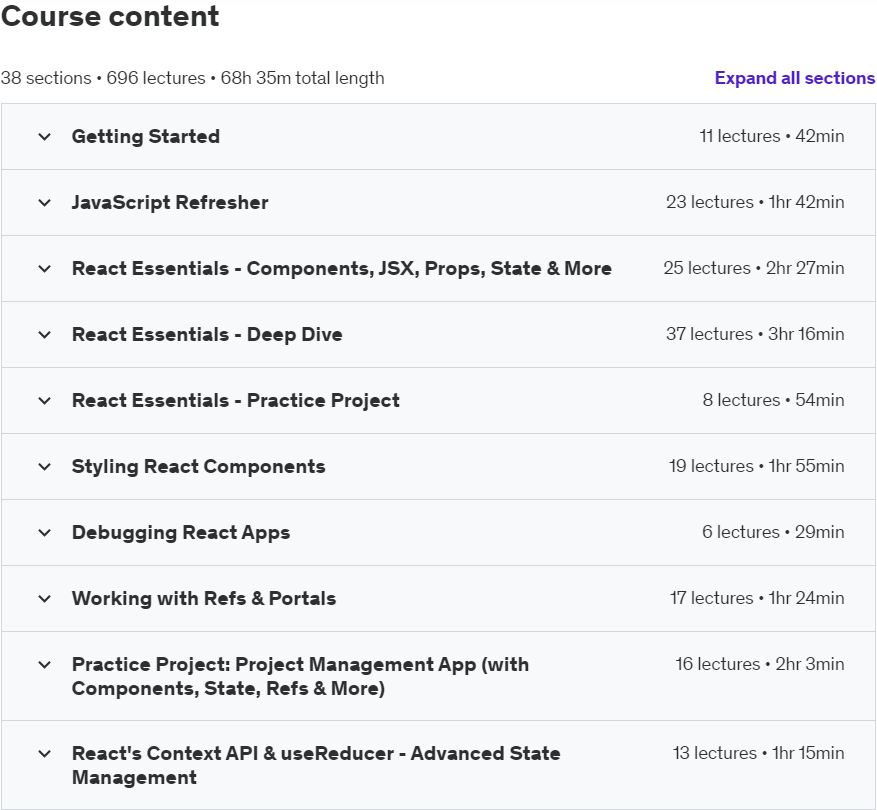
Task: Click Debugging React Apps section title
Action: [x=181, y=533]
